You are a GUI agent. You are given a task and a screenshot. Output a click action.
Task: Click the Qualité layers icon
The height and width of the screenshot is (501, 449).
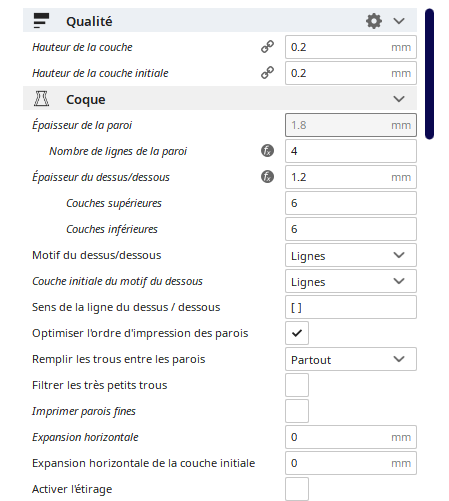pyautogui.click(x=41, y=21)
